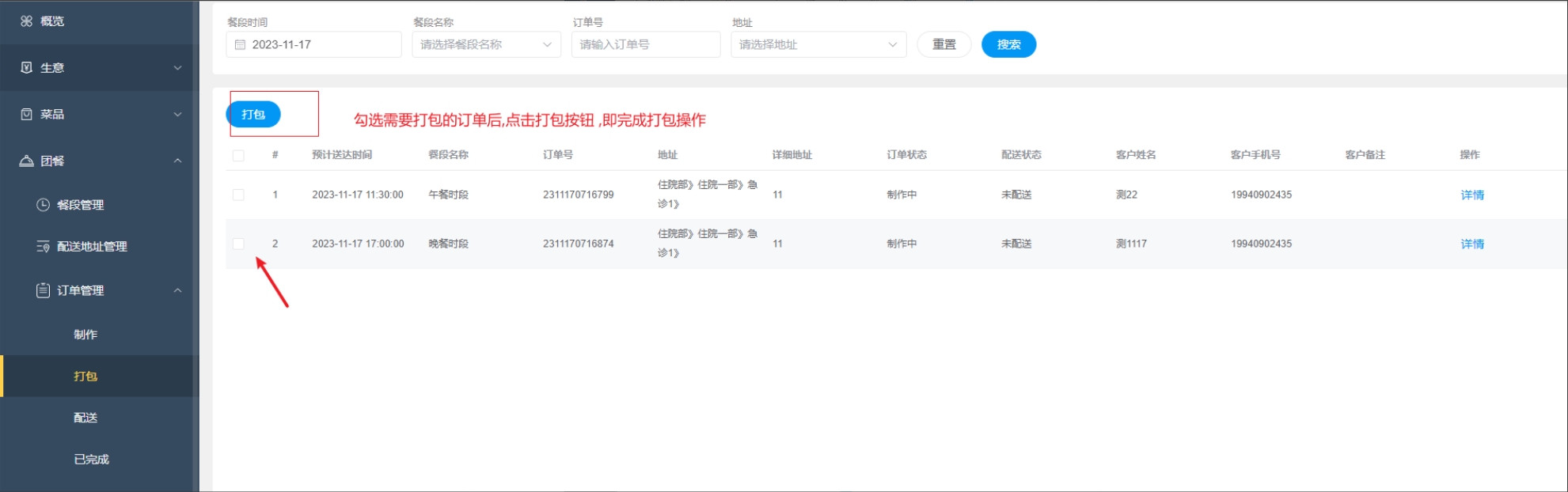Focus the 订单号 input field
This screenshot has width=1568, height=492.
click(645, 45)
